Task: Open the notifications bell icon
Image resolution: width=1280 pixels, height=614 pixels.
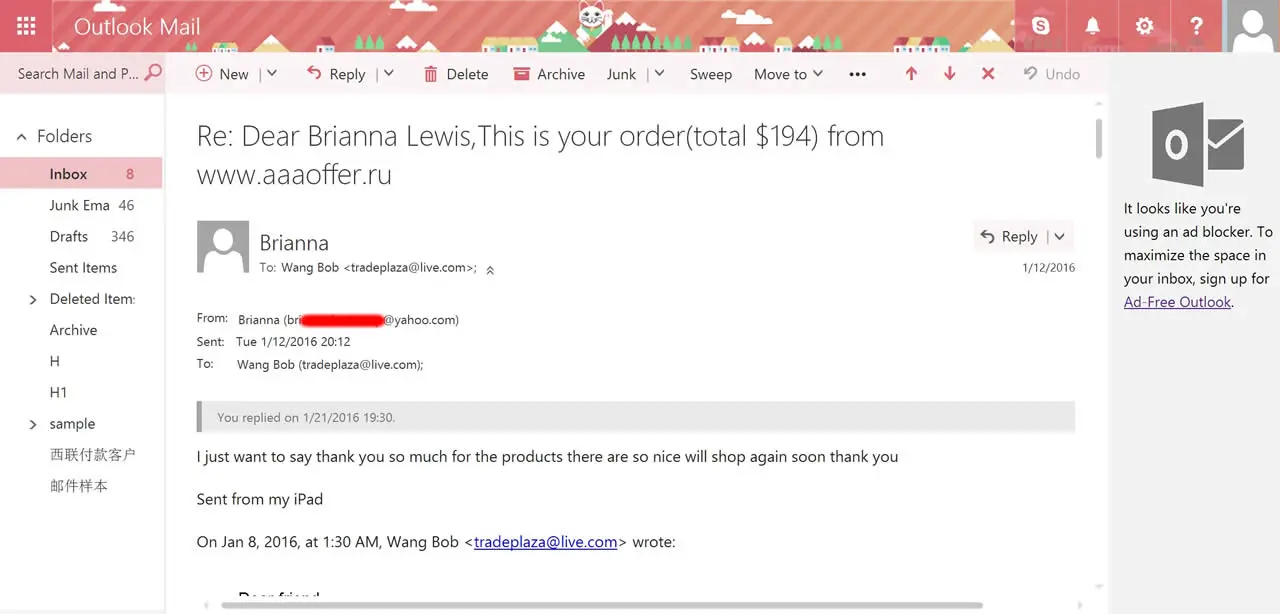Action: point(1093,26)
